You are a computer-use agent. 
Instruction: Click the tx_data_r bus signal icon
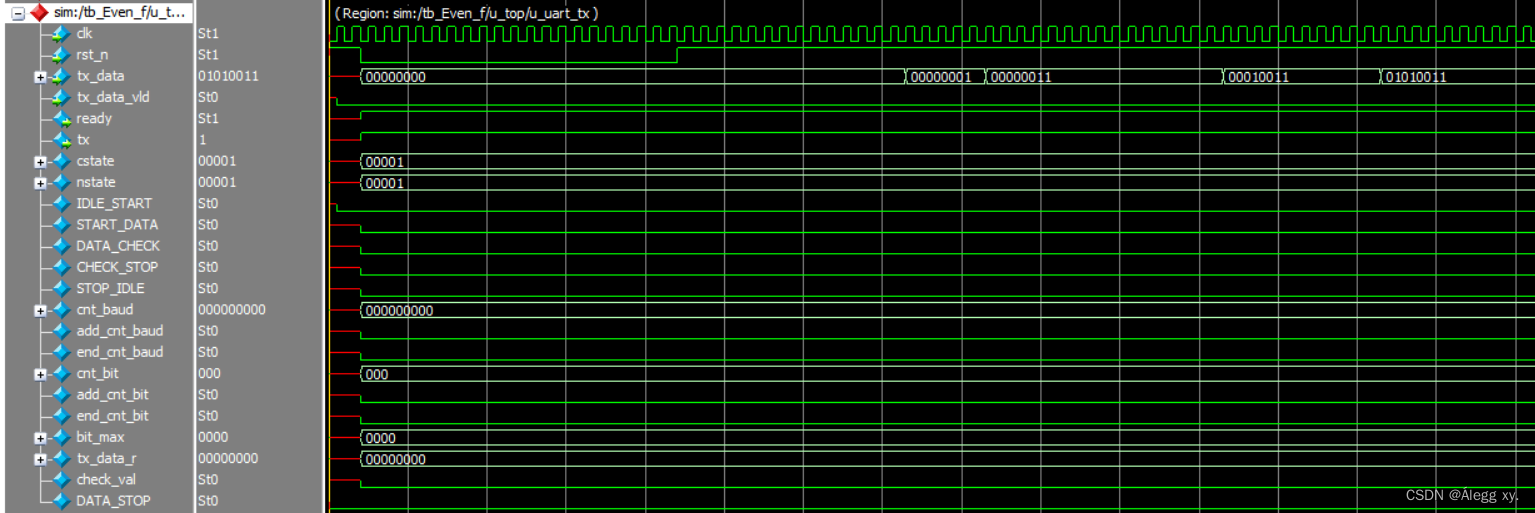coord(61,458)
